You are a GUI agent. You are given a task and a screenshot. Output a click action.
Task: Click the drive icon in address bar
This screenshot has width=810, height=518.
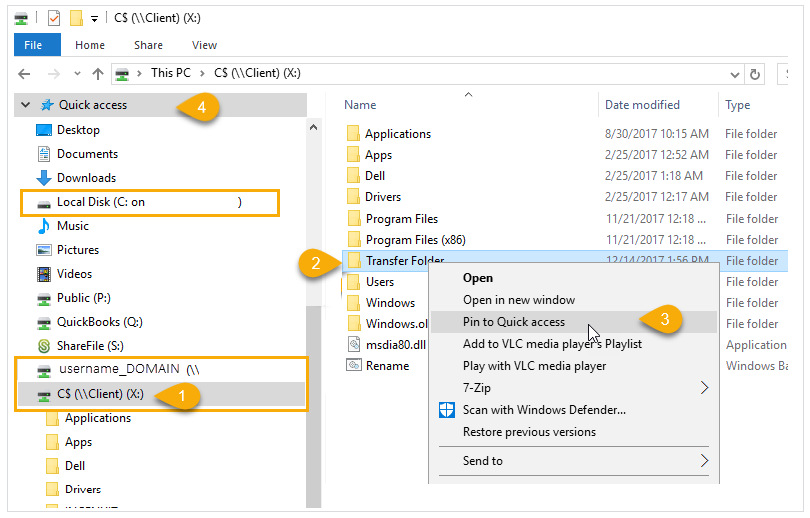click(x=122, y=74)
